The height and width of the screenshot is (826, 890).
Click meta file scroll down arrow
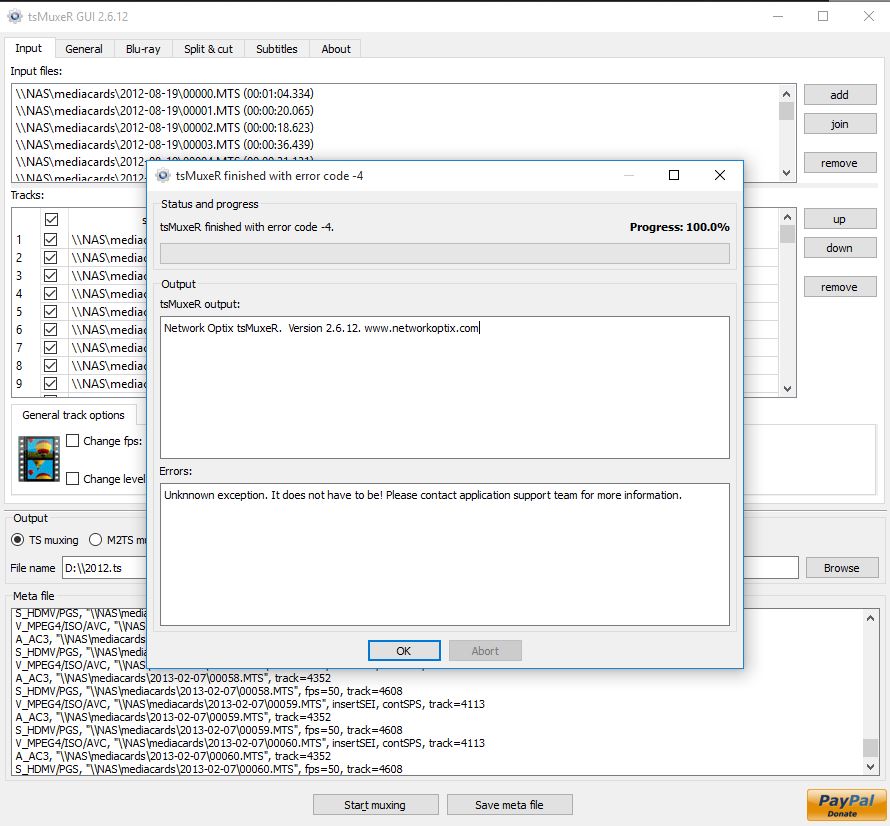pyautogui.click(x=870, y=767)
